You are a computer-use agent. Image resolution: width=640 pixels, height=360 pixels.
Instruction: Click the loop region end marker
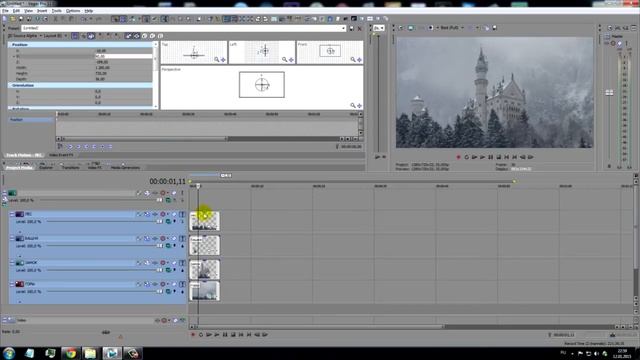pyautogui.click(x=514, y=181)
